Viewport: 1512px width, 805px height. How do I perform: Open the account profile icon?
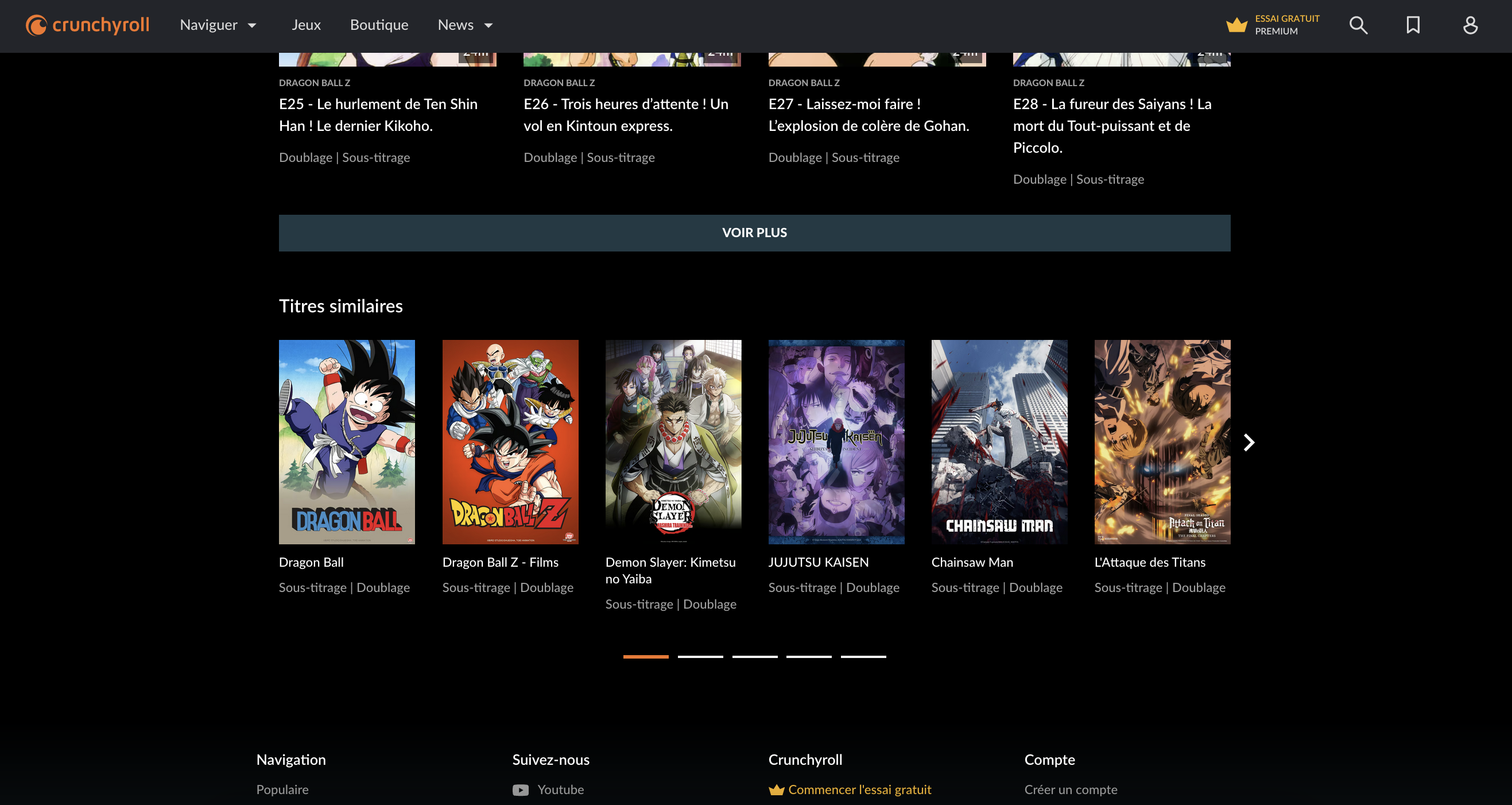1471,25
